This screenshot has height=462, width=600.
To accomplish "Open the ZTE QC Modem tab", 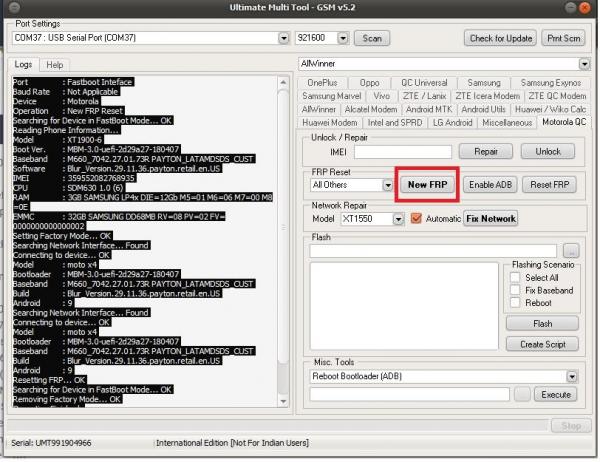I will point(557,96).
